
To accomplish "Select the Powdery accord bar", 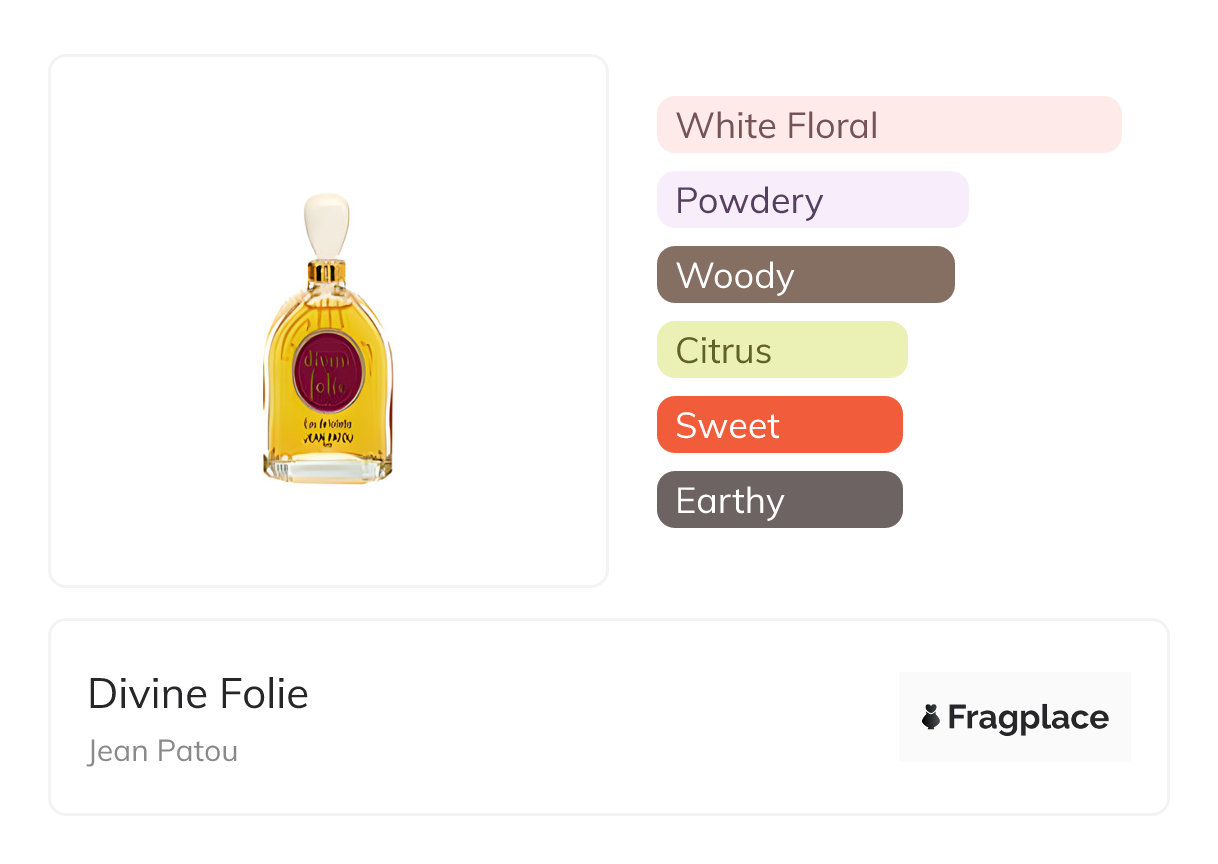I will [x=812, y=200].
